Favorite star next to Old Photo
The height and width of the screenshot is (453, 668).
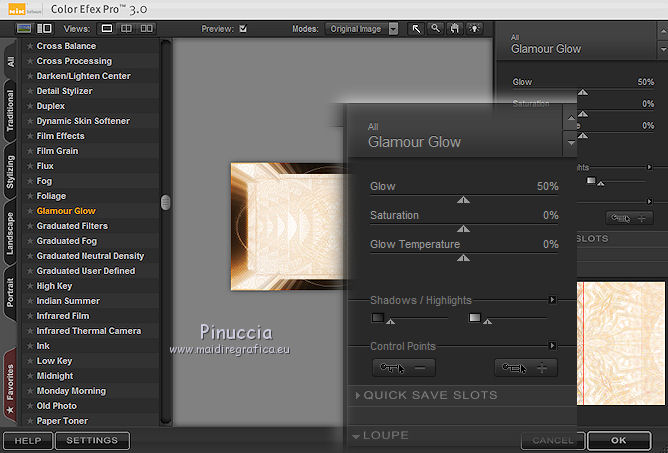pos(30,406)
